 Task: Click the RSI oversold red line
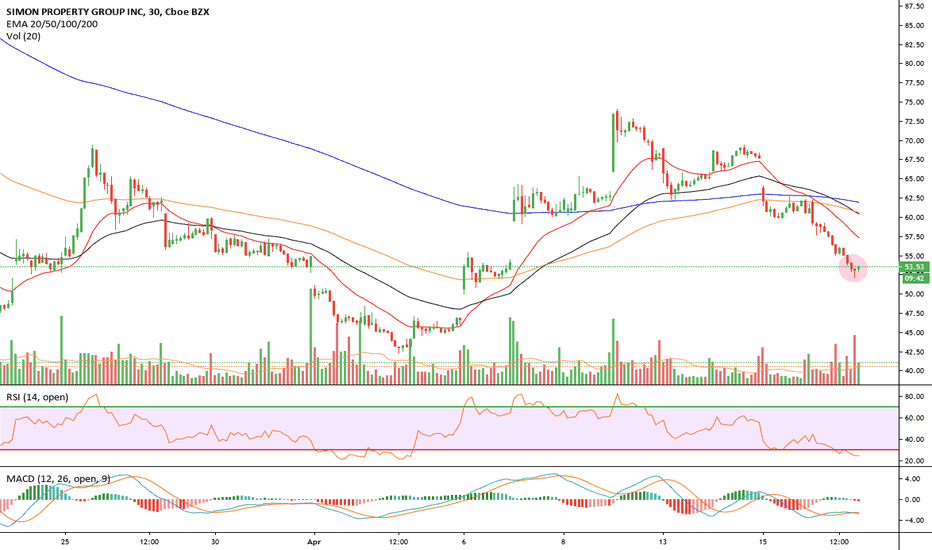[x=449, y=450]
